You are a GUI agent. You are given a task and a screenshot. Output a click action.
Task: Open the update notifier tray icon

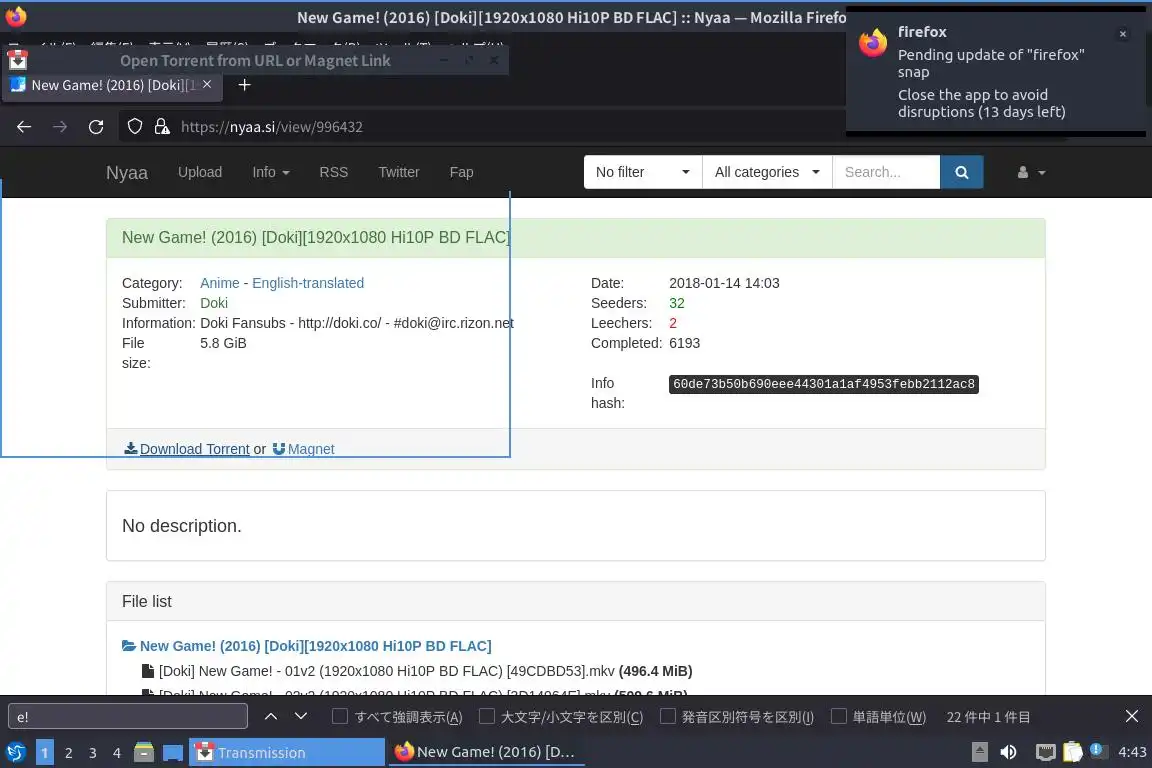click(x=1098, y=750)
